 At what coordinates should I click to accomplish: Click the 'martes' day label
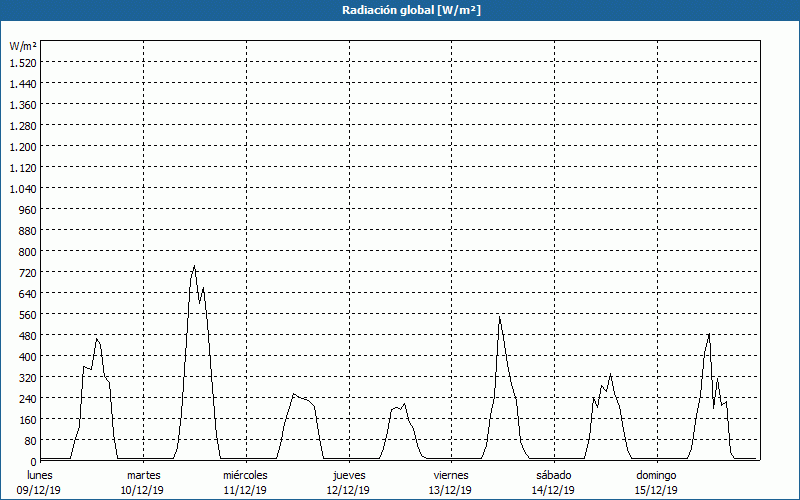click(143, 475)
